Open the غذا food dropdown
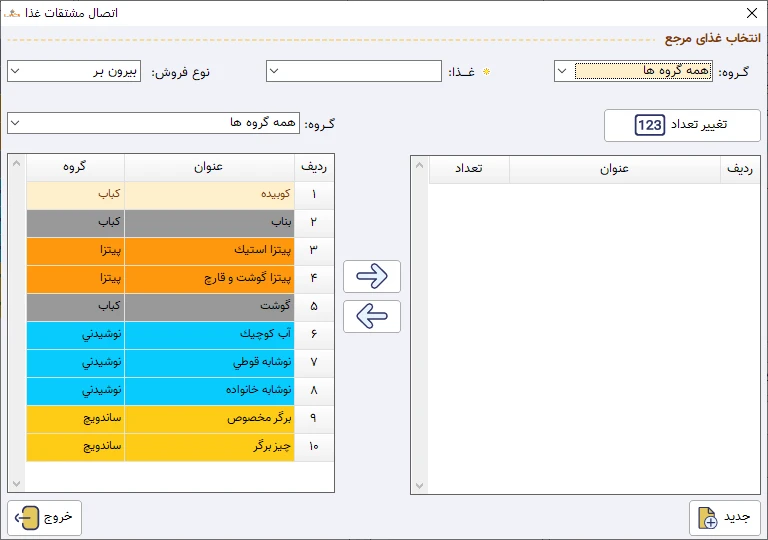 (x=274, y=71)
